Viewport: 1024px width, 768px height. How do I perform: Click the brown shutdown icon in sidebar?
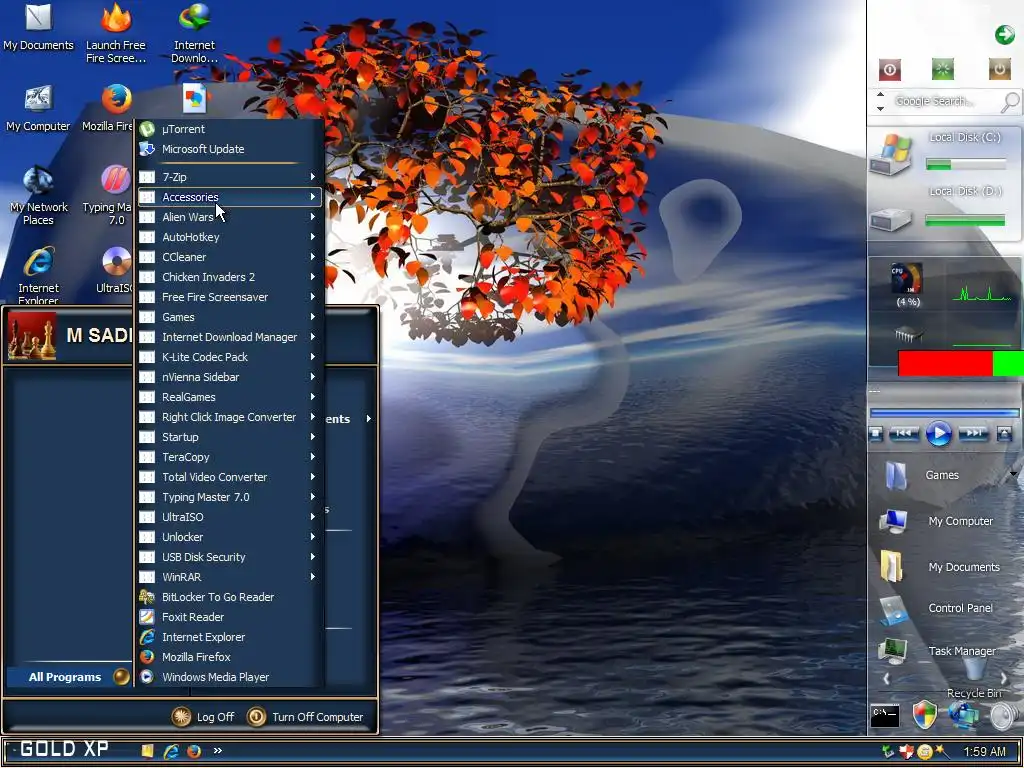coord(1000,69)
